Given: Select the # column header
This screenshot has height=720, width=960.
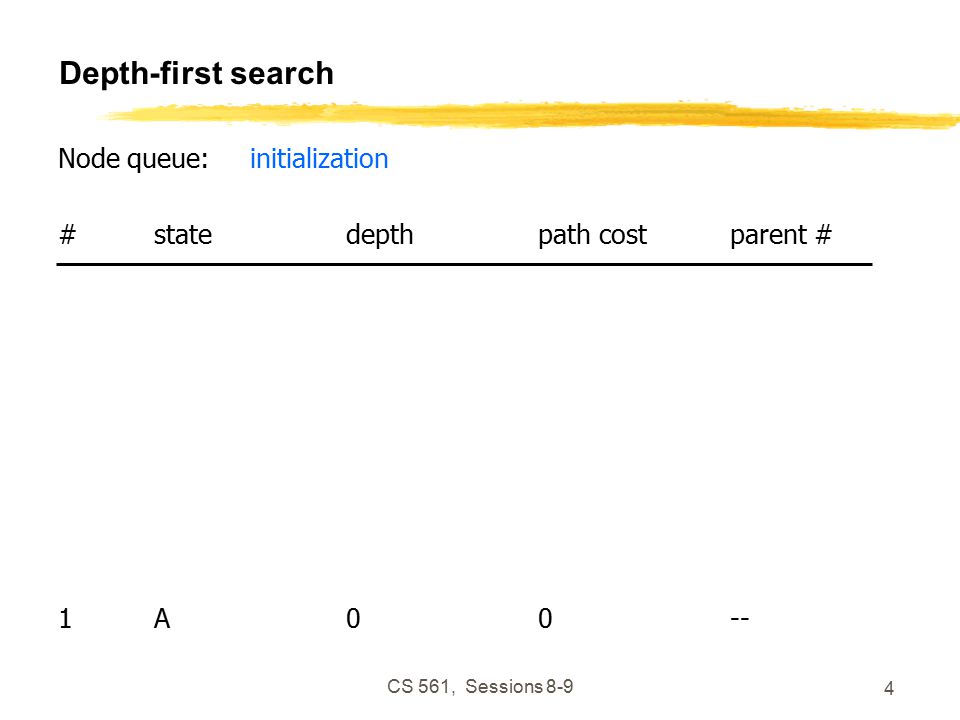Looking at the screenshot, I should point(67,234).
